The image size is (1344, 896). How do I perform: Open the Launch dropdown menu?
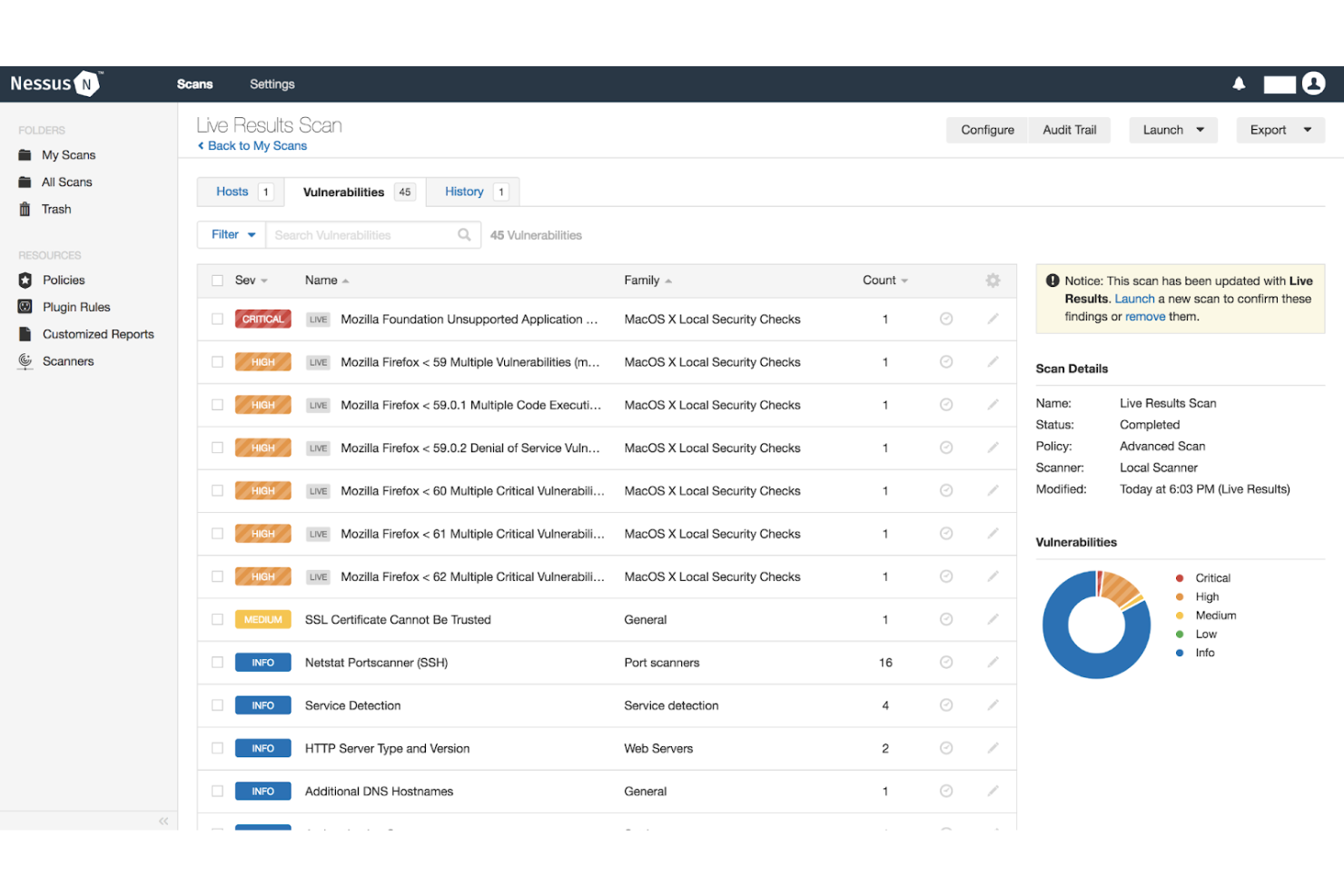point(1172,130)
